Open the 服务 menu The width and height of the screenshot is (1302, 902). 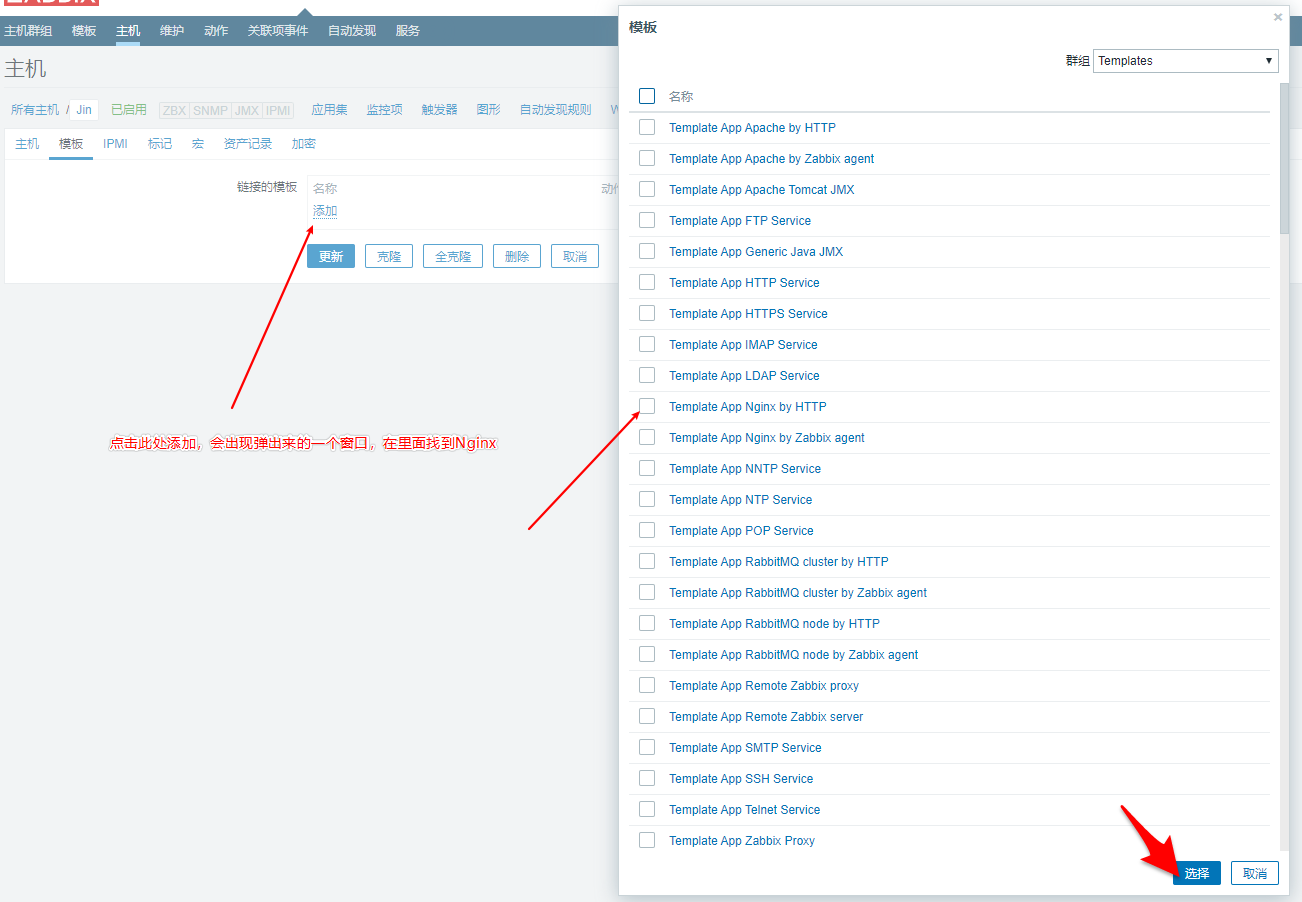point(408,31)
